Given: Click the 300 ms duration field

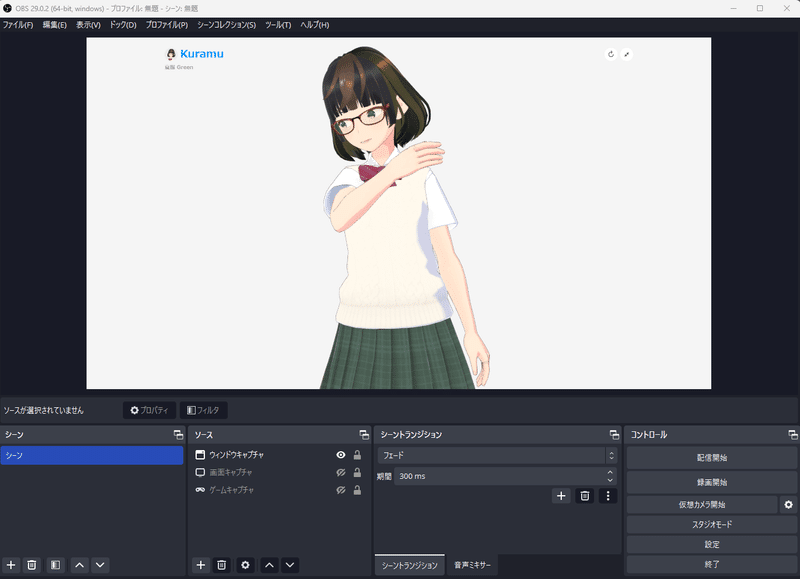Looking at the screenshot, I should click(500, 476).
